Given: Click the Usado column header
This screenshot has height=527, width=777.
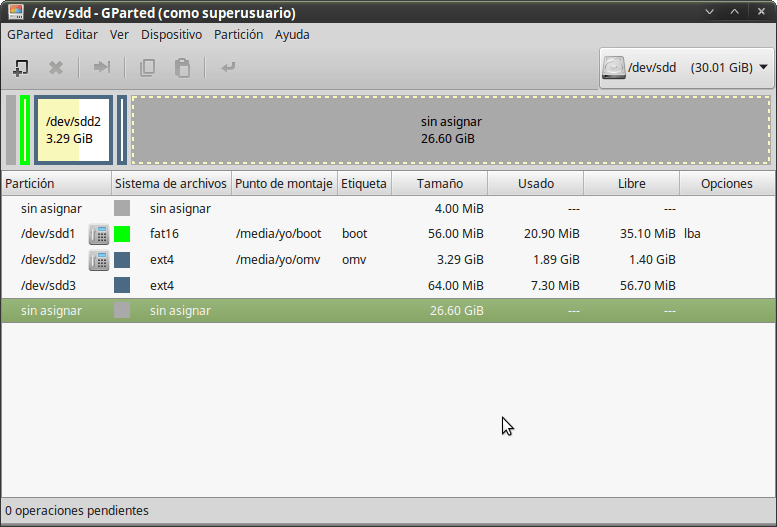Looking at the screenshot, I should pyautogui.click(x=536, y=183).
